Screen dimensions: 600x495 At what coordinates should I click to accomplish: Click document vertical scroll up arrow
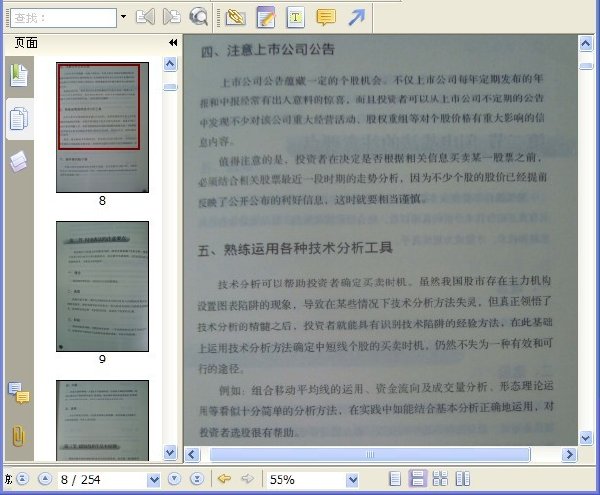[586, 44]
